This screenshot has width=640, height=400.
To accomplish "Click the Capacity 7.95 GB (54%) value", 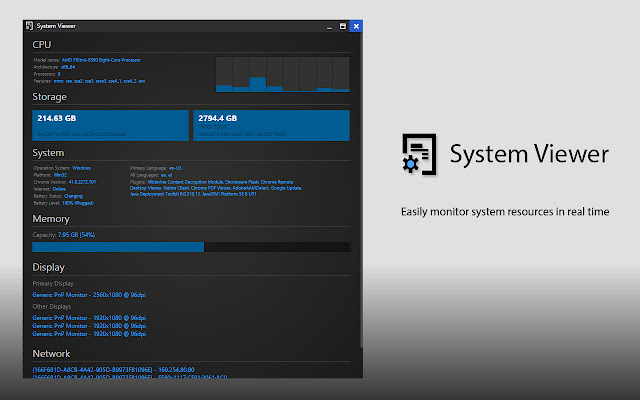I will coord(76,235).
